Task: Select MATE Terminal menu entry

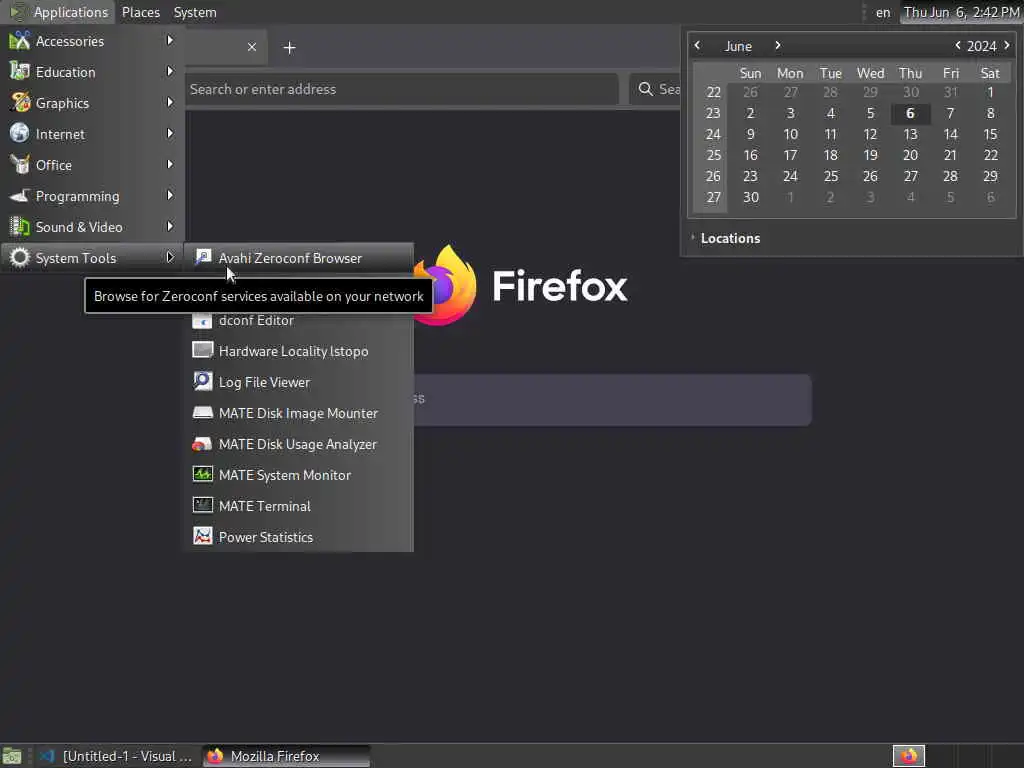Action: point(299,505)
